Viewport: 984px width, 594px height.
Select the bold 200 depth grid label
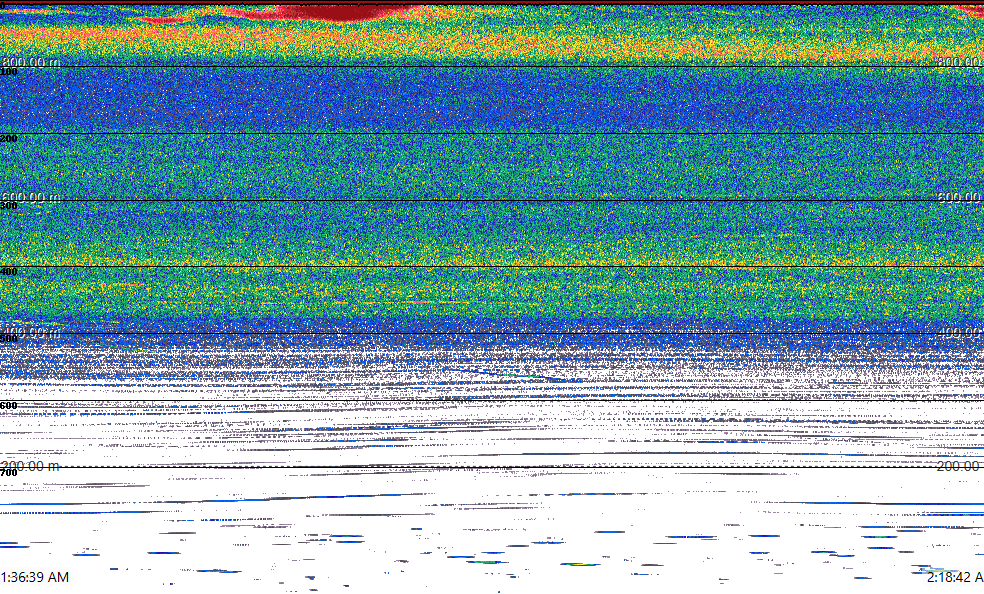9,138
